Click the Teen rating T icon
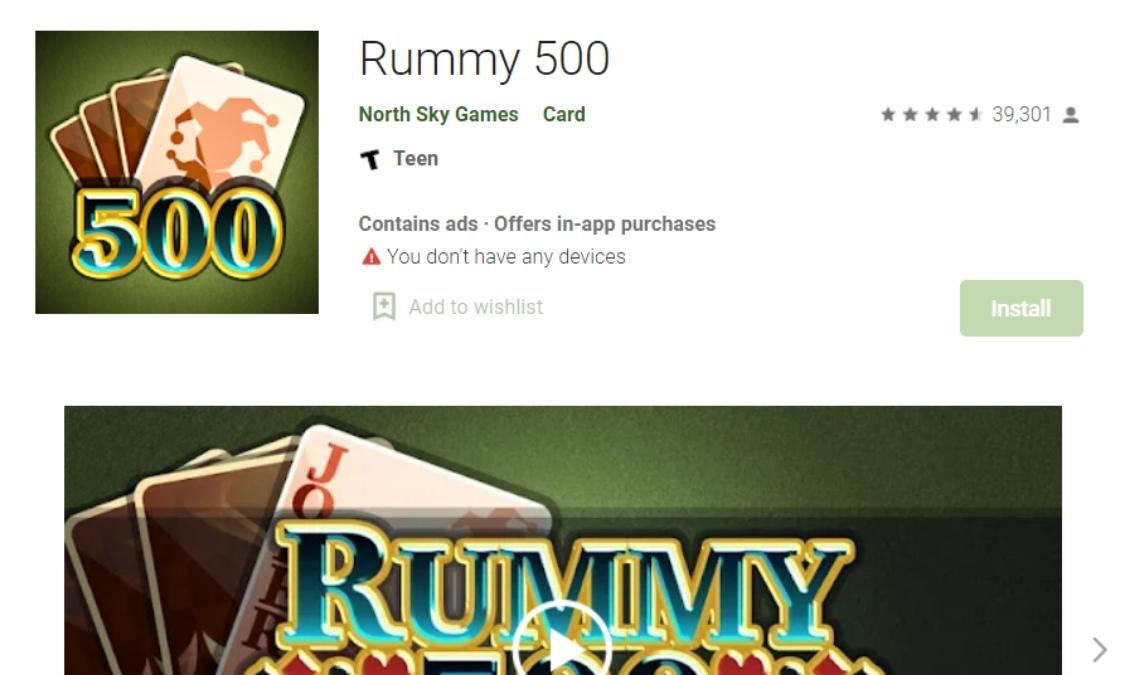The width and height of the screenshot is (1125, 675). (370, 159)
